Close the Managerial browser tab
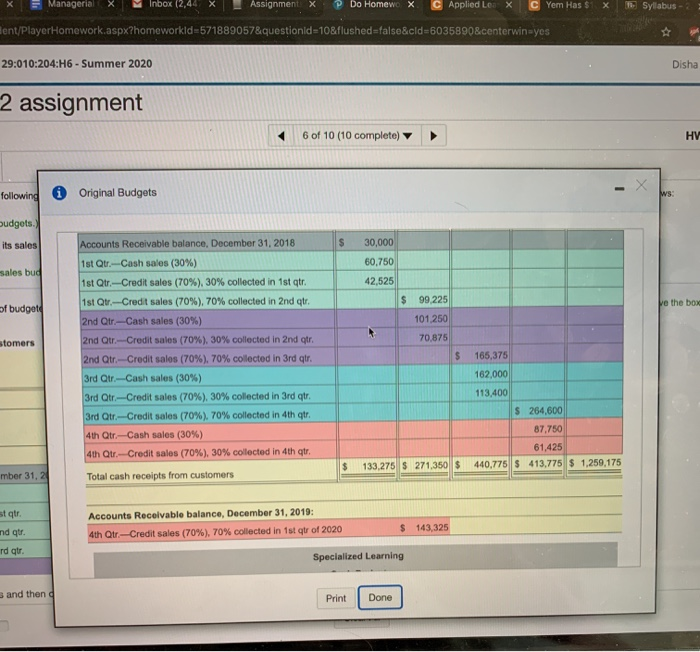Screen dimensions: 700x652 pyautogui.click(x=111, y=4)
